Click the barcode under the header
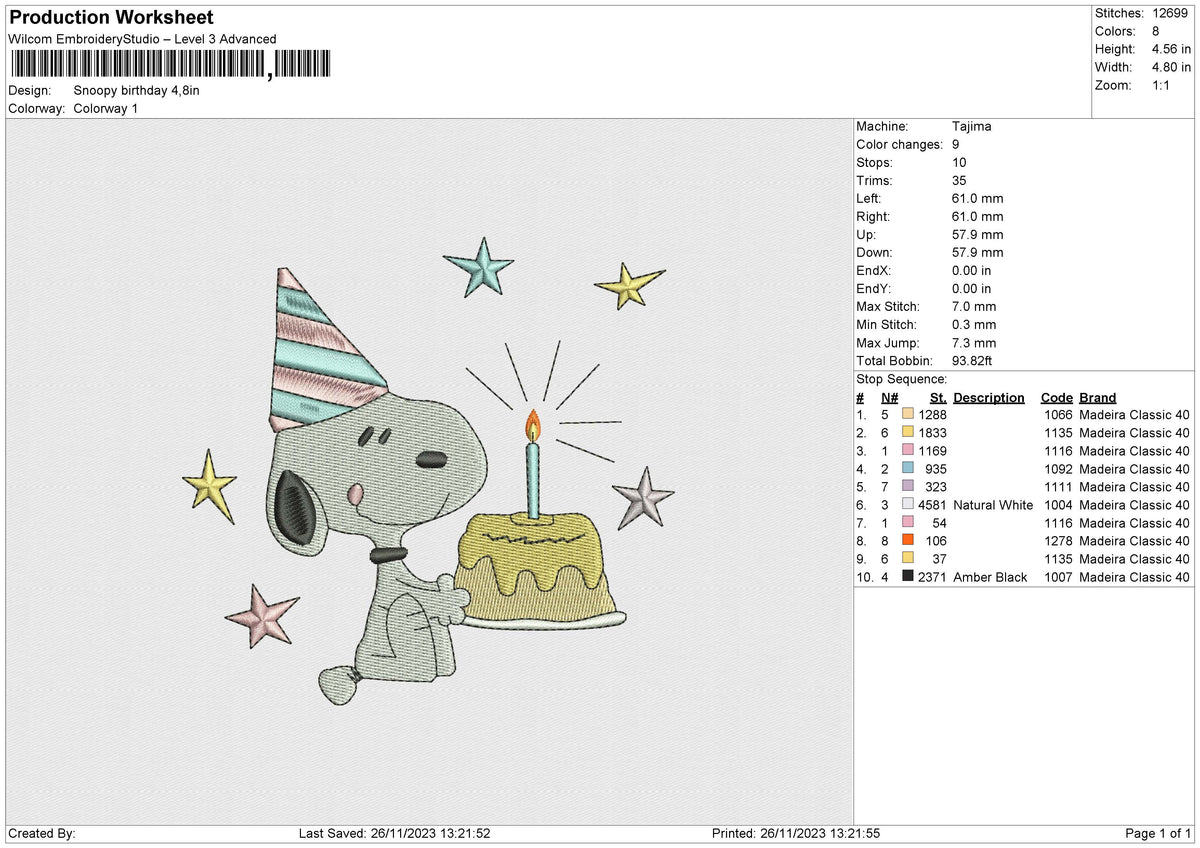Viewport: 1200px width, 848px height. pyautogui.click(x=169, y=64)
